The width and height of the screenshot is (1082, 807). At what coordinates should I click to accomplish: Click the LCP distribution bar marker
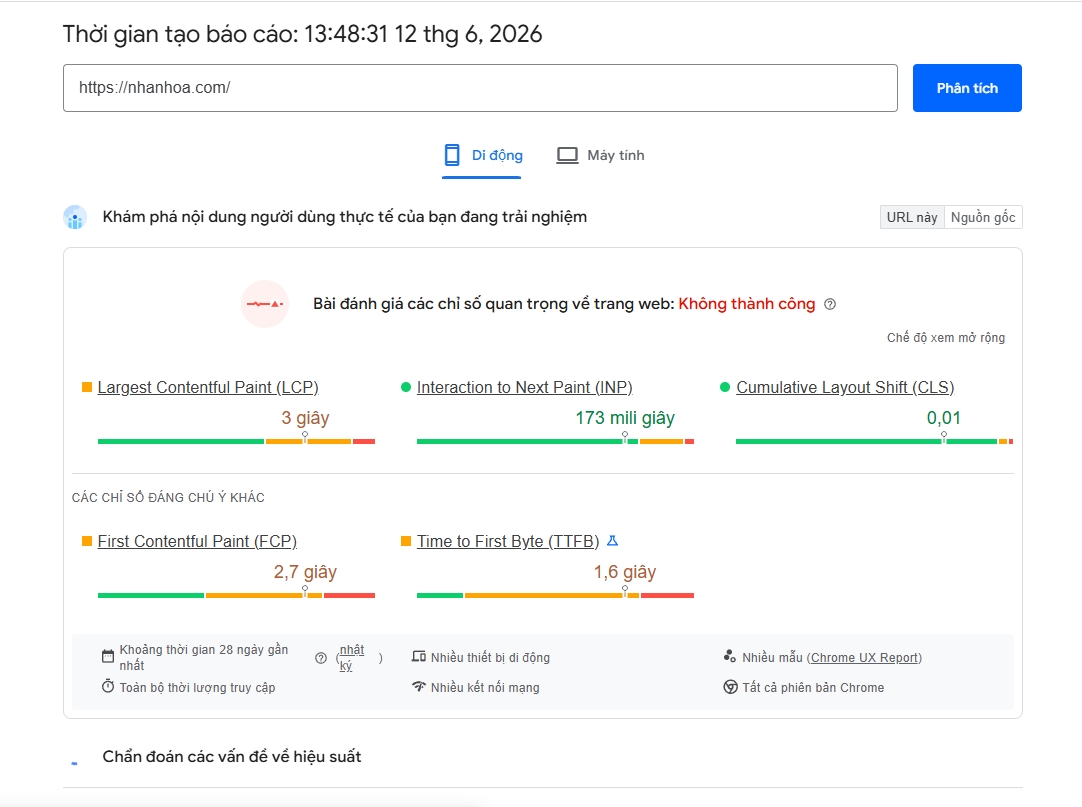[x=305, y=437]
